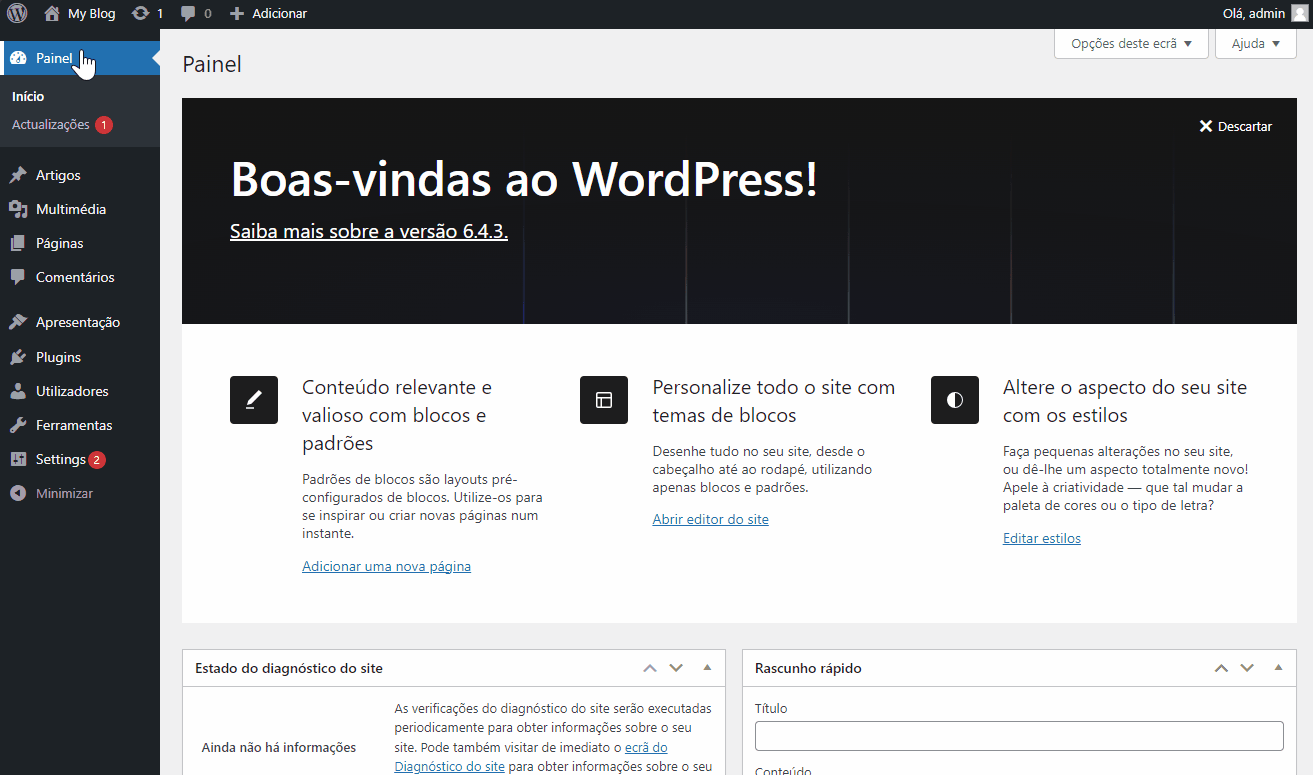Click the red badge next to Settings

97,460
